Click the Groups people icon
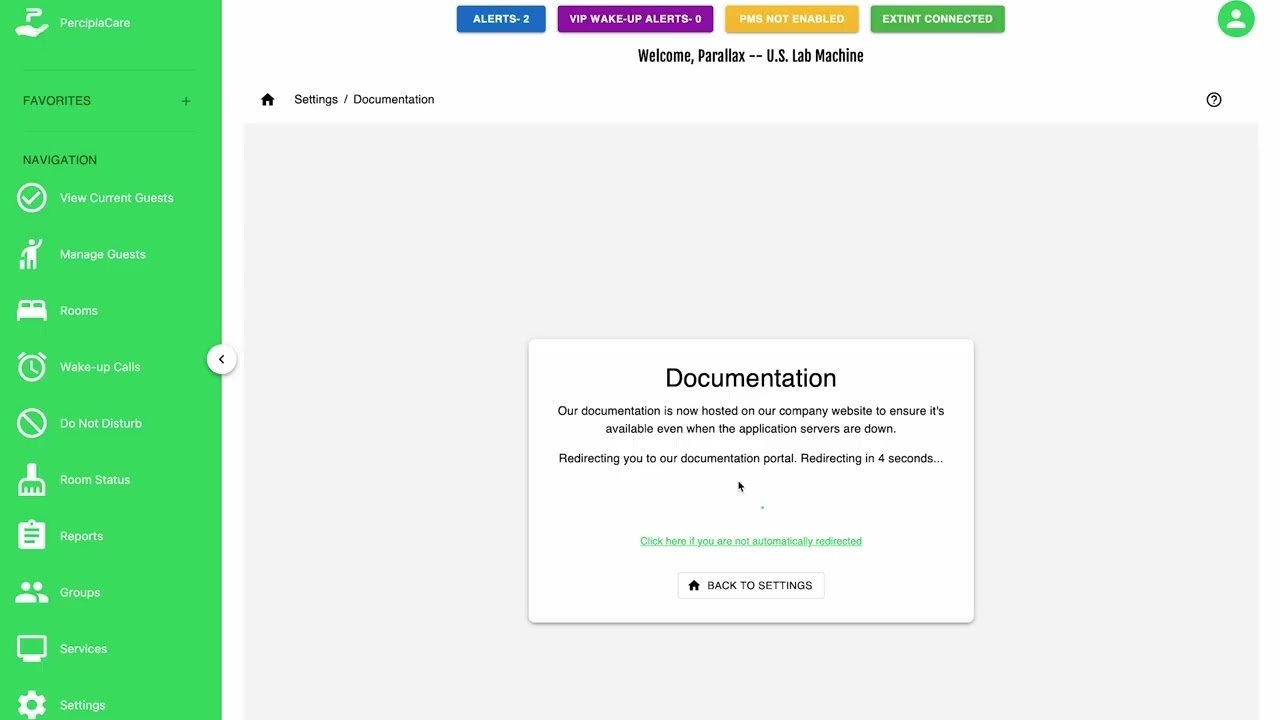Viewport: 1280px width, 720px height. tap(32, 592)
